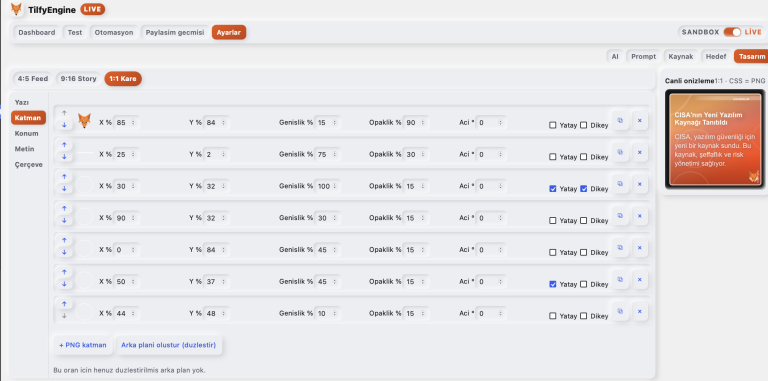Viewport: 768px width, 381px height.
Task: Click Arka plani olustur (duzlestir)
Action: [168, 345]
